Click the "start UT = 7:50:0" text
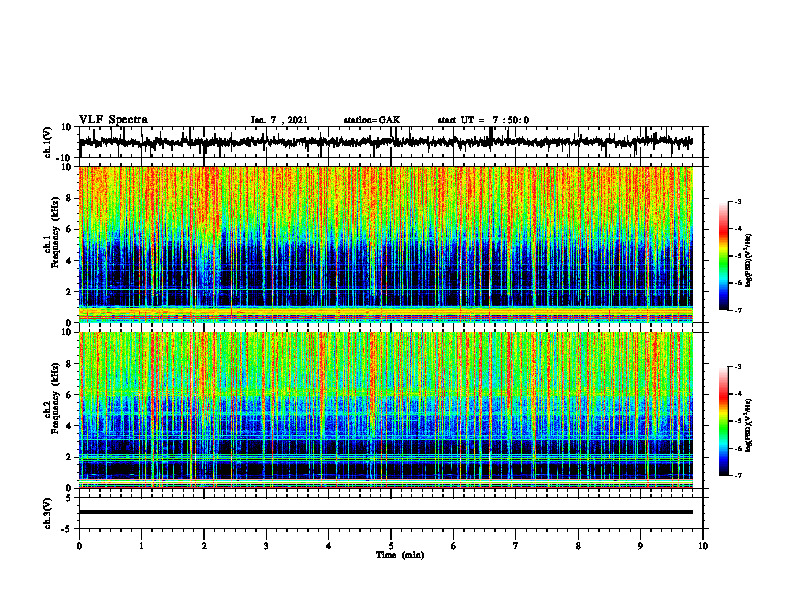 pyautogui.click(x=483, y=120)
